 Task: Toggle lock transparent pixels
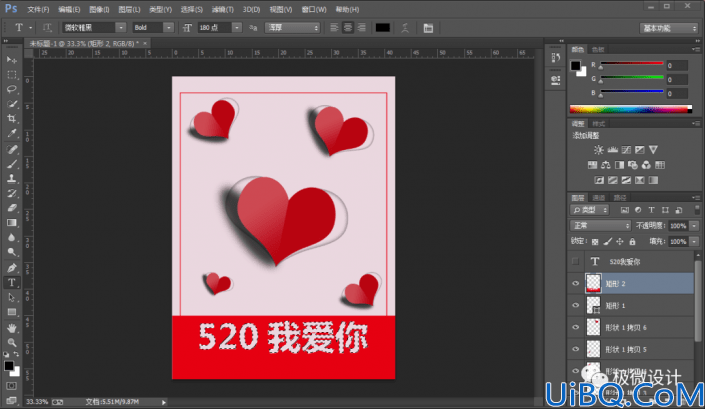point(595,242)
